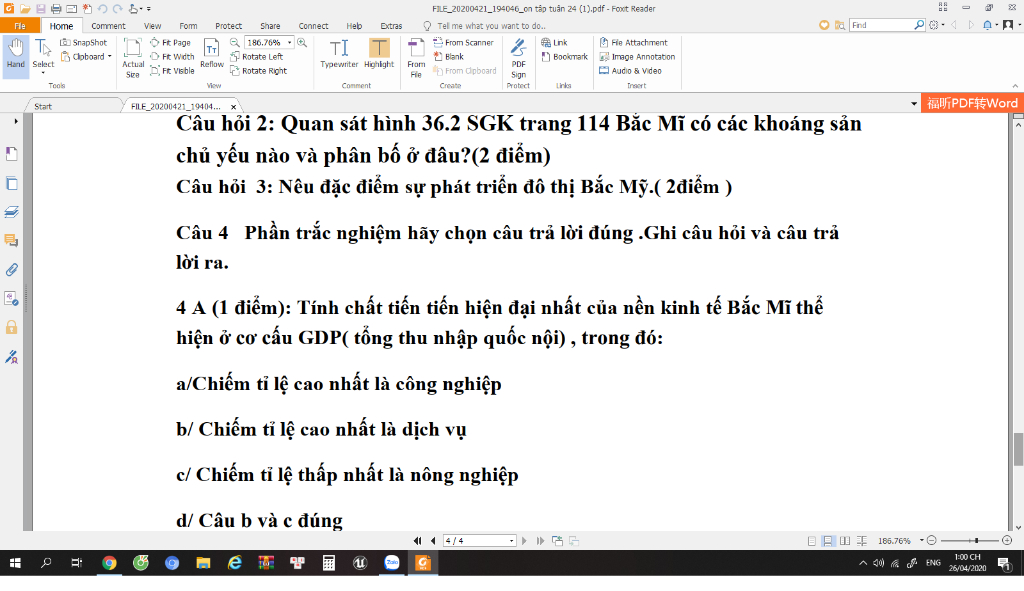
Task: Click the zoom out minus button in status bar
Action: [932, 541]
